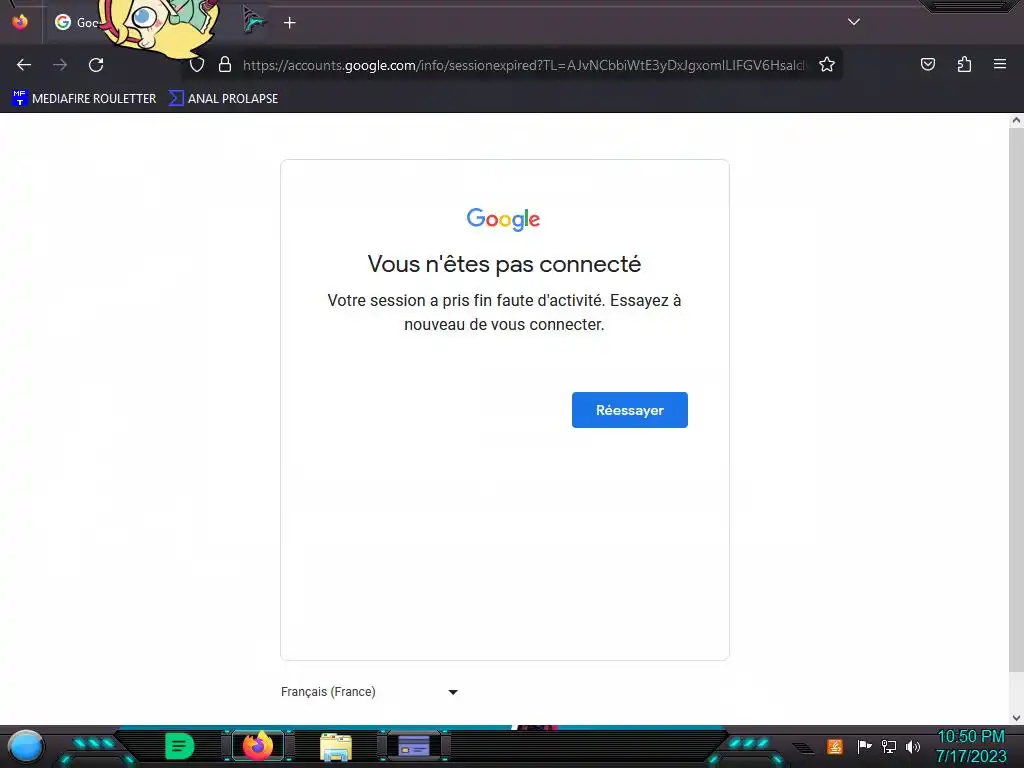This screenshot has width=1024, height=768.
Task: Go back to the previous page
Action: (x=24, y=65)
